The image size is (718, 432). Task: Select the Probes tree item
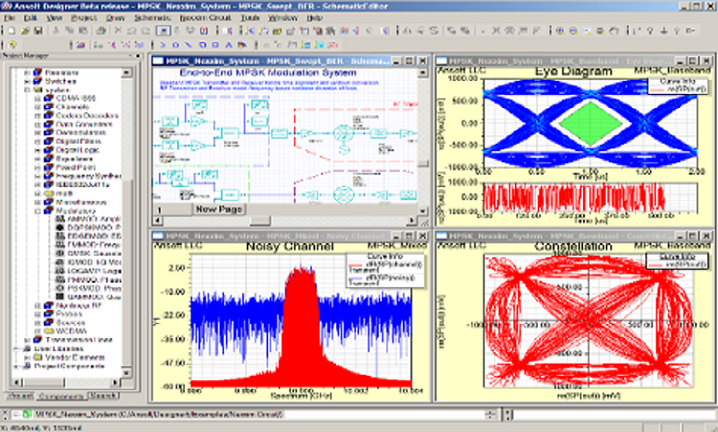(69, 314)
